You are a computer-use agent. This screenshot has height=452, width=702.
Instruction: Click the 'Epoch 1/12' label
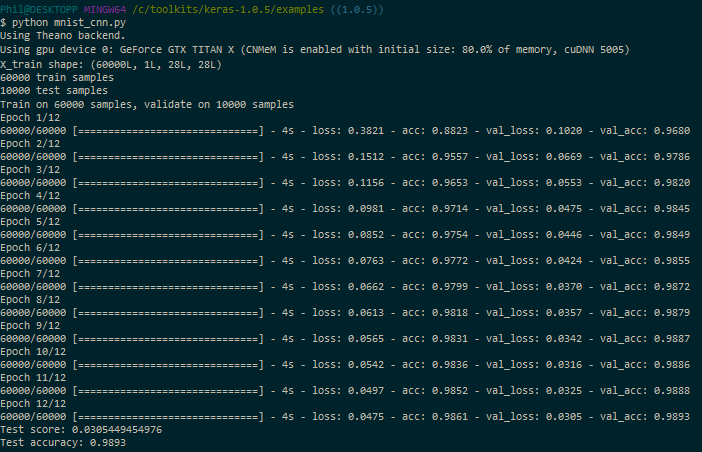click(x=30, y=118)
